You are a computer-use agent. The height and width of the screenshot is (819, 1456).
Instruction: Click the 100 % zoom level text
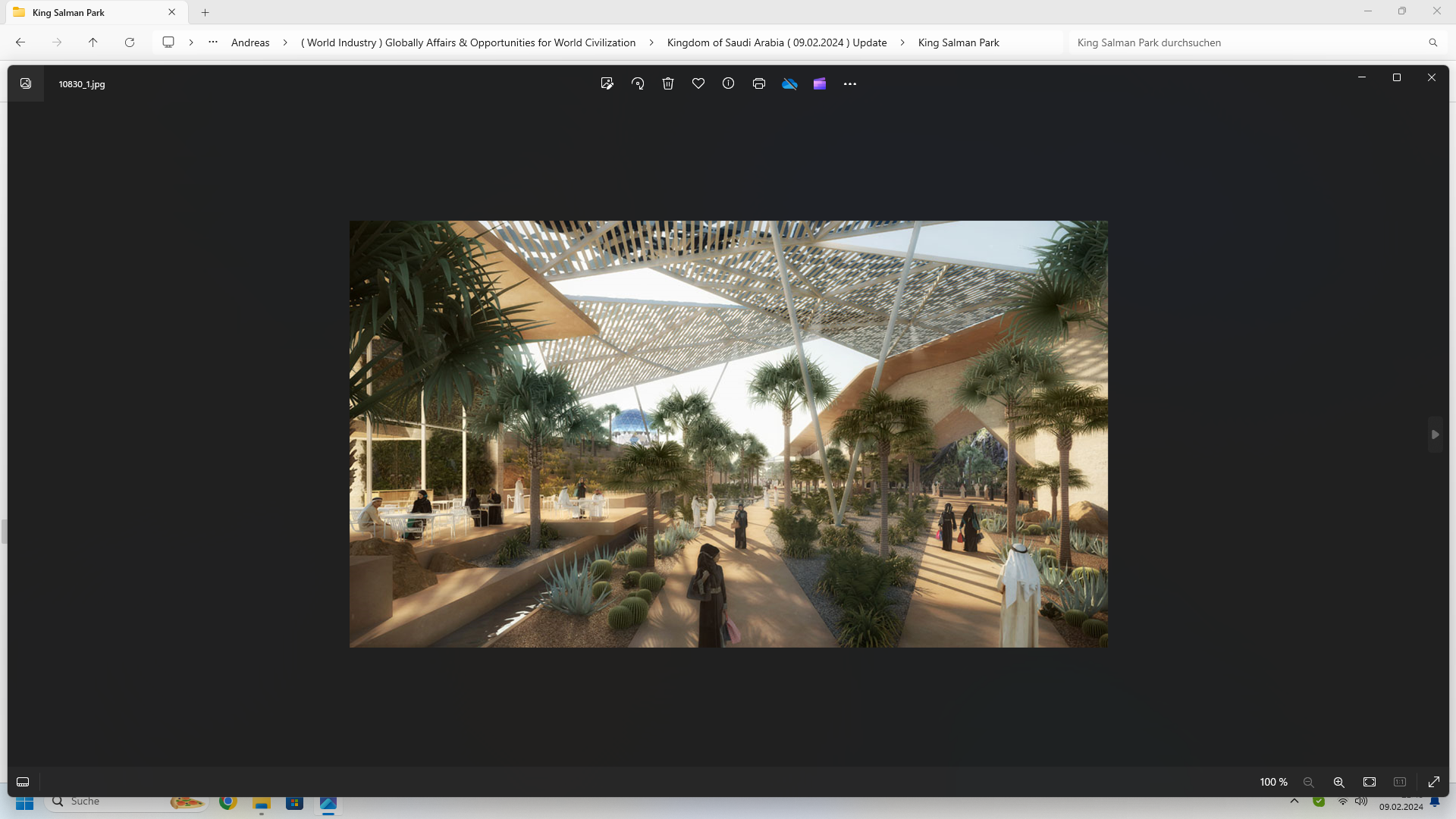click(1274, 782)
